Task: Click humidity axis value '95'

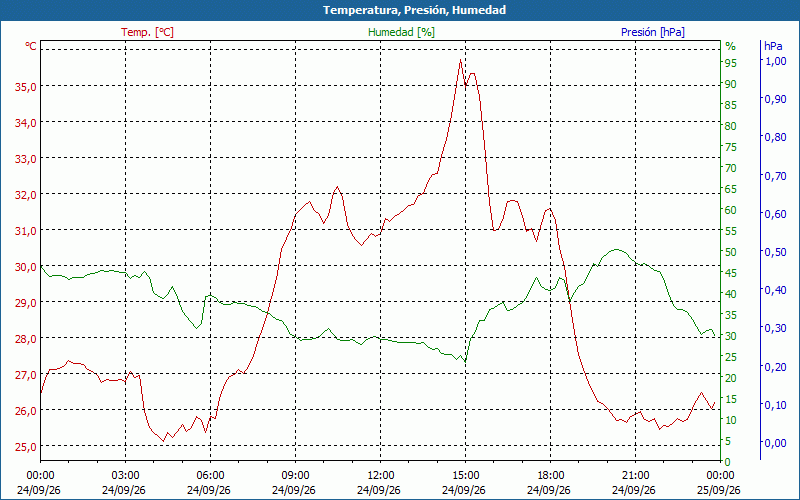Action: (731, 63)
